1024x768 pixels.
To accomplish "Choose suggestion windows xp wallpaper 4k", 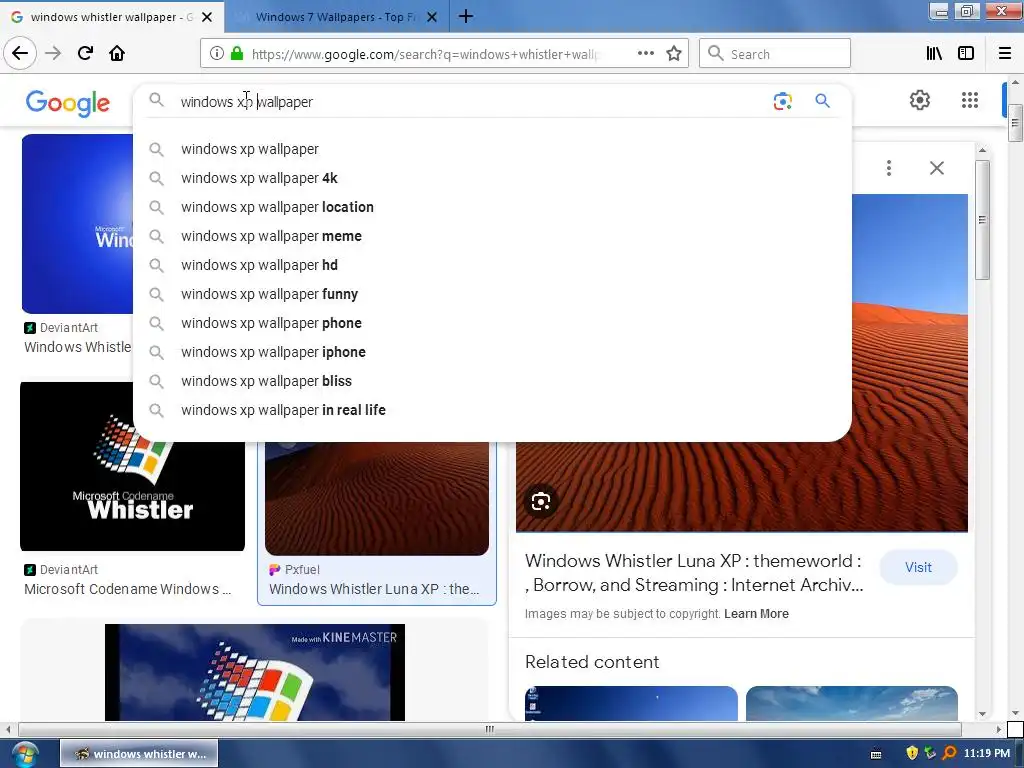I will tap(492, 178).
